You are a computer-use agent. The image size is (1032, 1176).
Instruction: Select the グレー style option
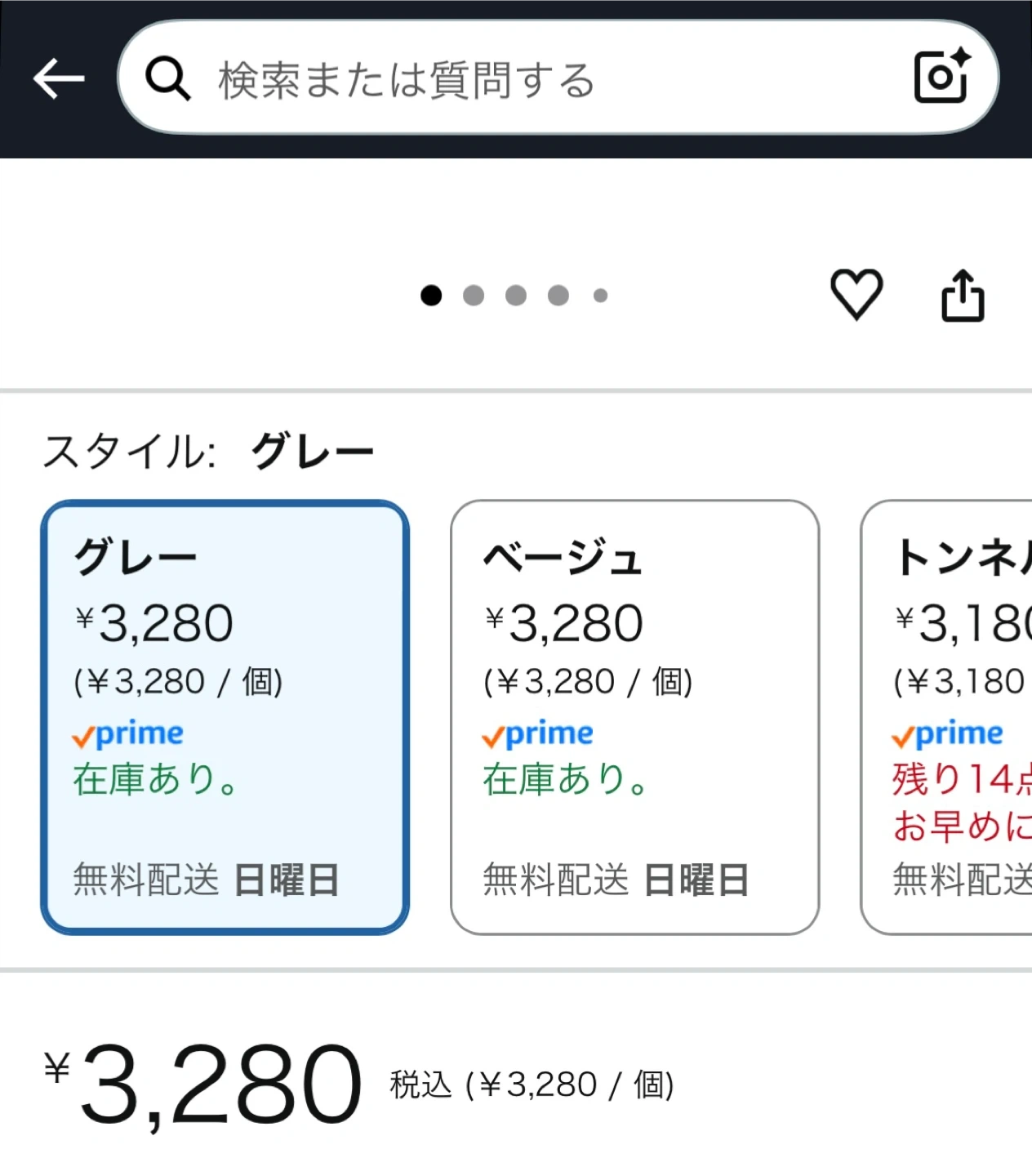click(225, 716)
